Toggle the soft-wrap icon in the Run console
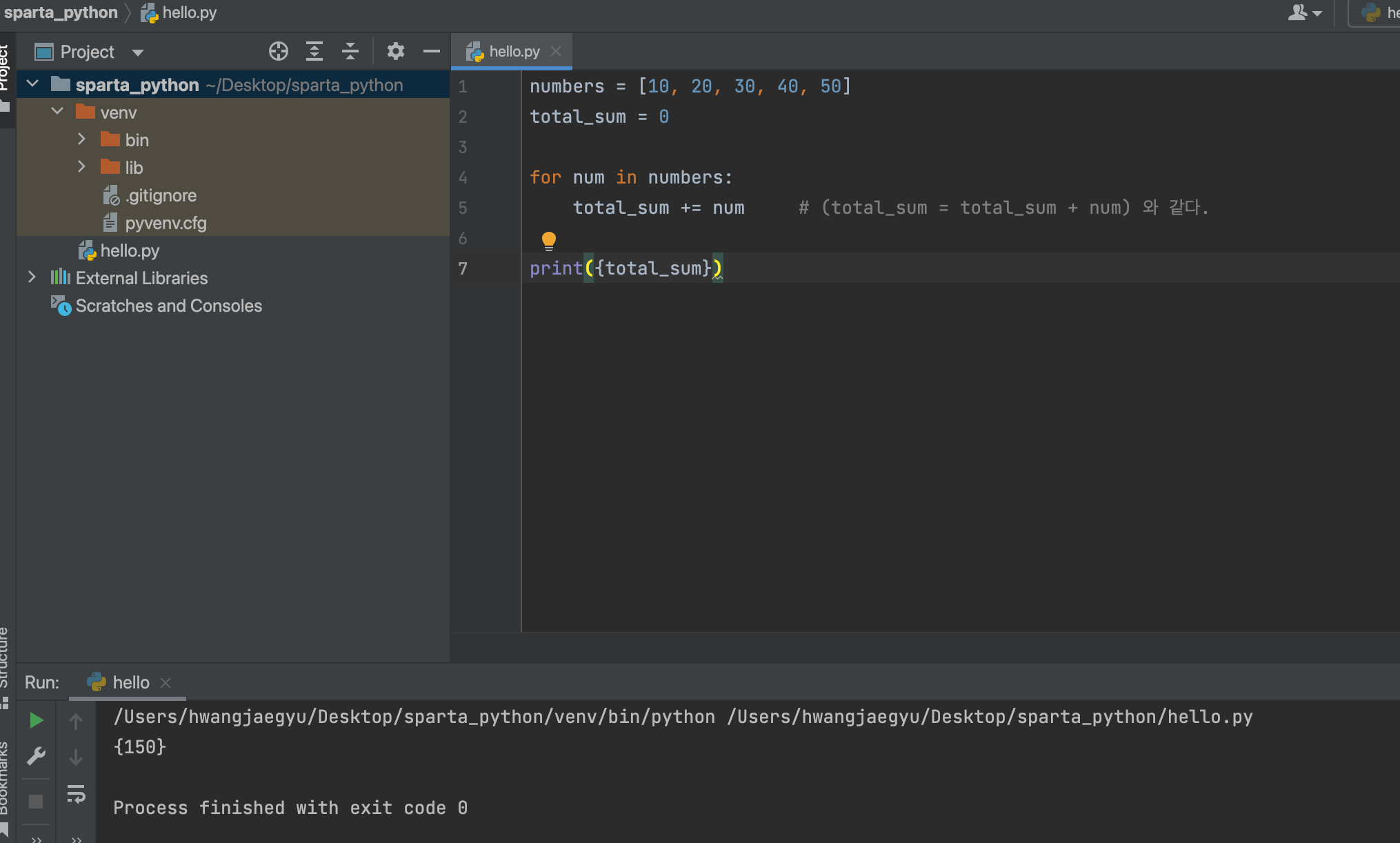This screenshot has height=843, width=1400. (x=76, y=794)
